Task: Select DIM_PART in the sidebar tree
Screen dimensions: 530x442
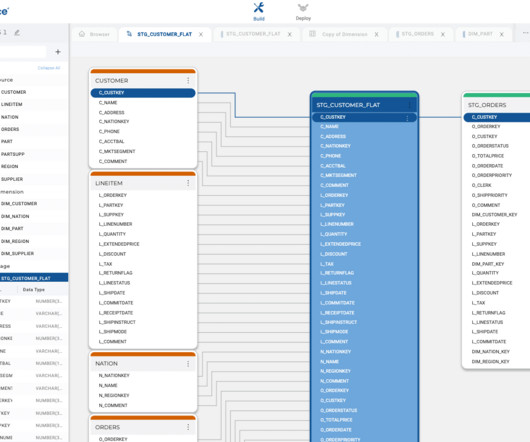Action: tap(12, 228)
